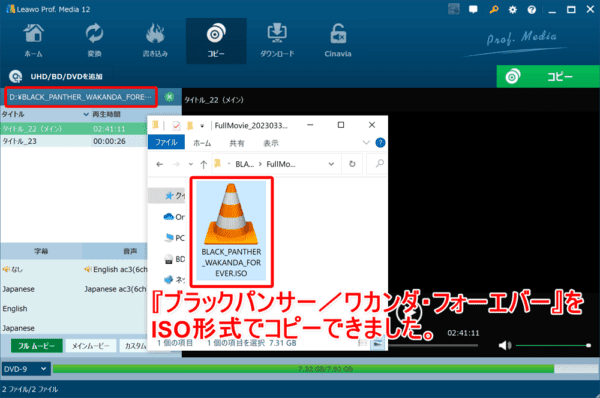Click the skin thumbnail icon in title bar
Screen dimensions: 600x398
click(x=454, y=9)
